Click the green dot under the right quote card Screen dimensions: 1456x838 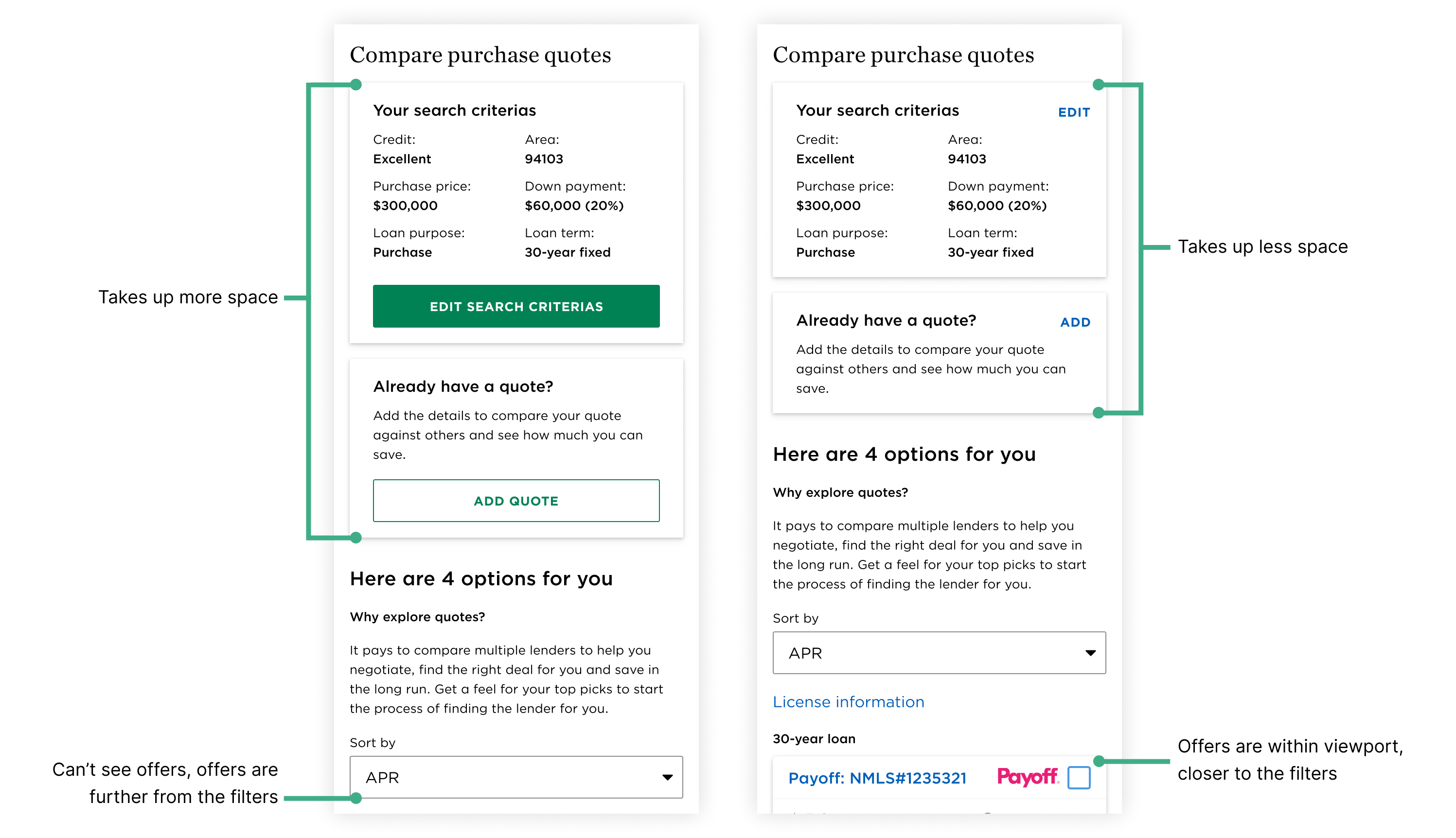(x=1098, y=413)
